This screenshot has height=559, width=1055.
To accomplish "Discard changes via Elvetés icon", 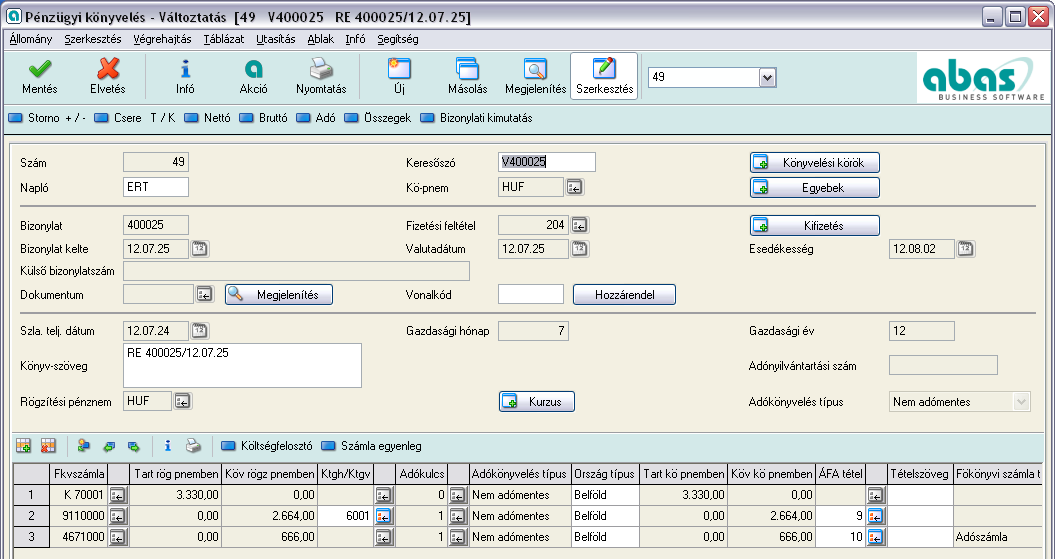I will pyautogui.click(x=108, y=69).
